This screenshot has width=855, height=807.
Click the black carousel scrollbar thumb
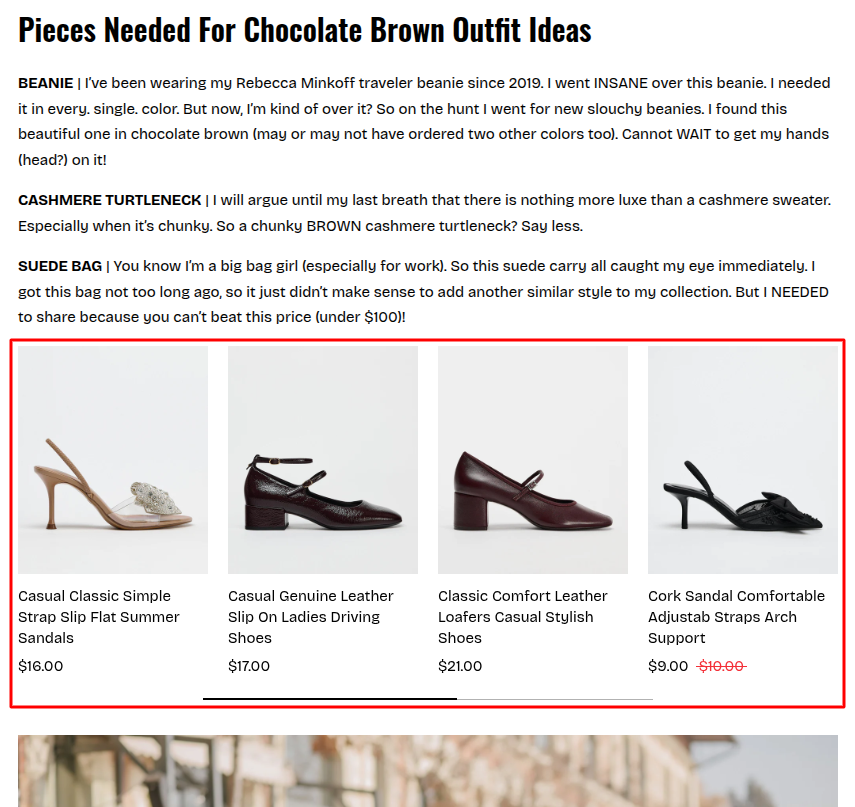coord(330,698)
